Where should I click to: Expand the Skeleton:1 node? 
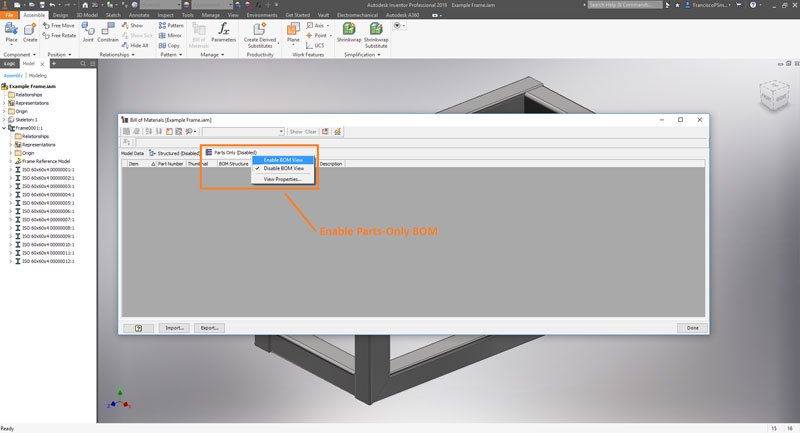pos(4,119)
